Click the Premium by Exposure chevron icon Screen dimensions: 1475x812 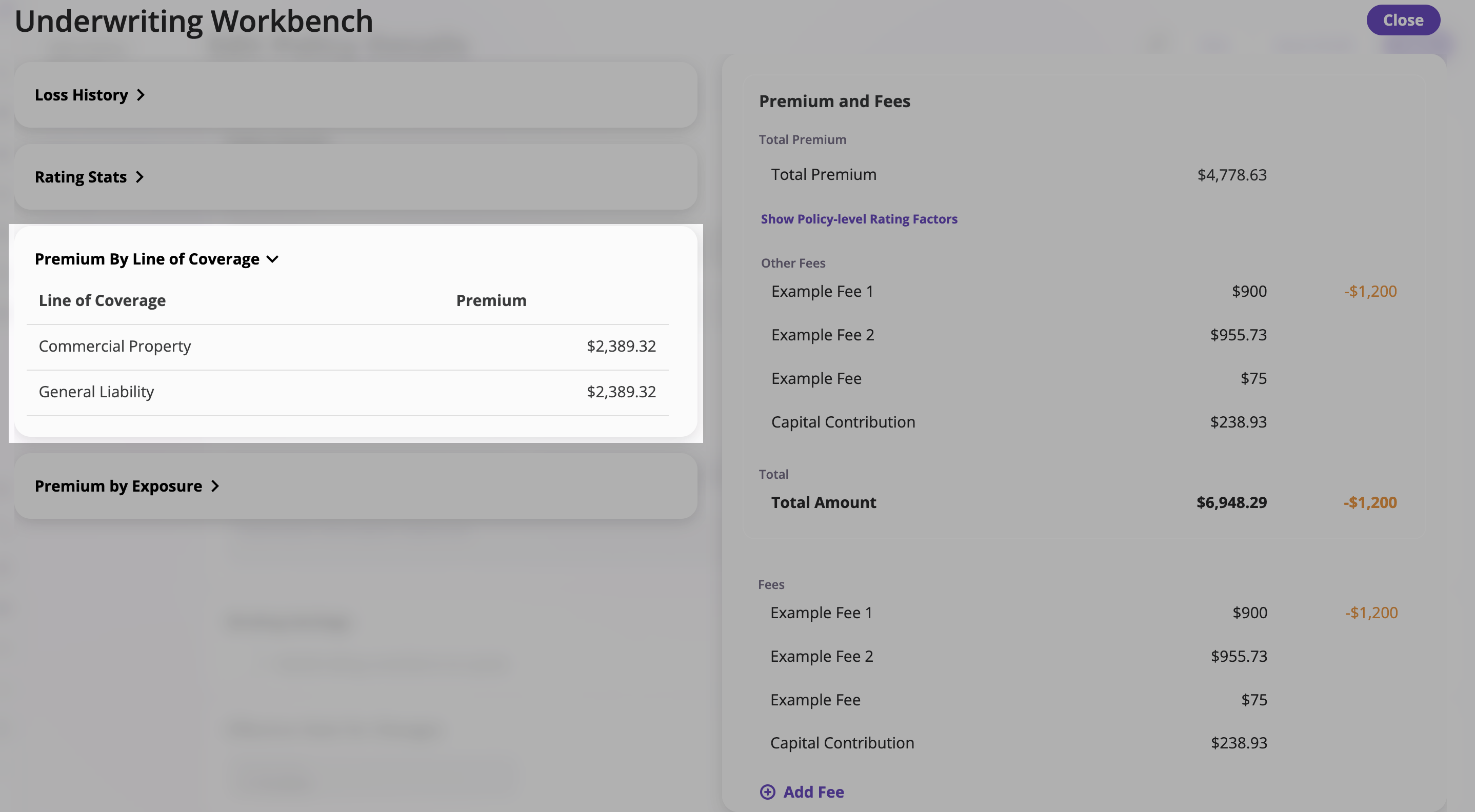(215, 486)
